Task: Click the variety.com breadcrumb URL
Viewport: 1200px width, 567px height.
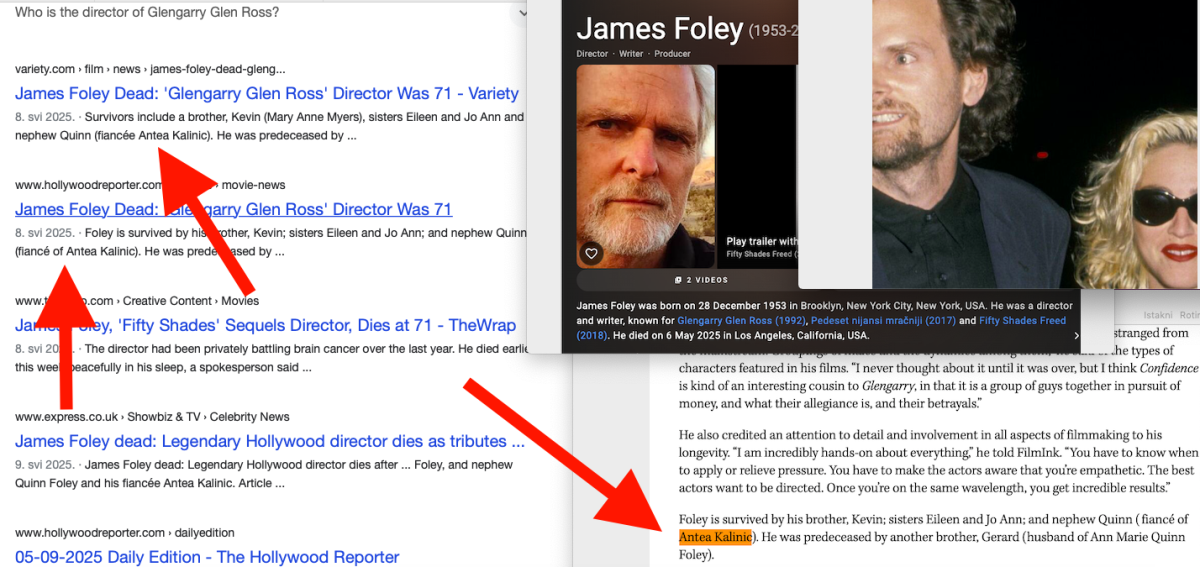Action: (45, 69)
